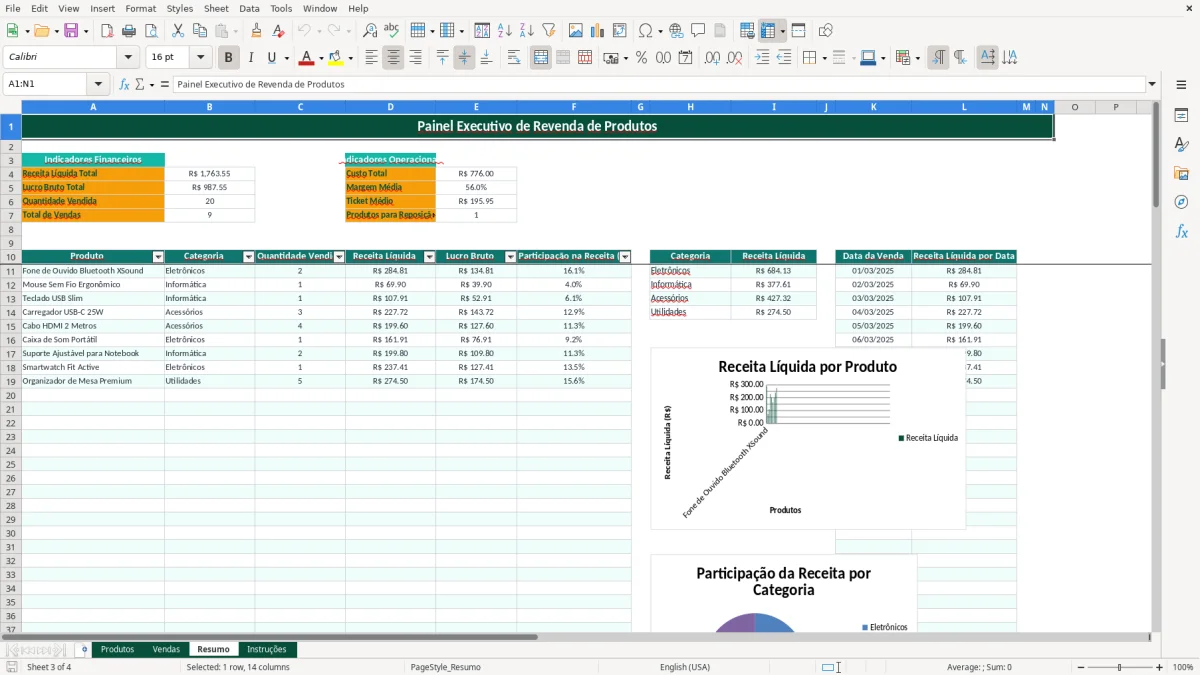
Task: Open the Special Character omega icon
Action: 645,31
